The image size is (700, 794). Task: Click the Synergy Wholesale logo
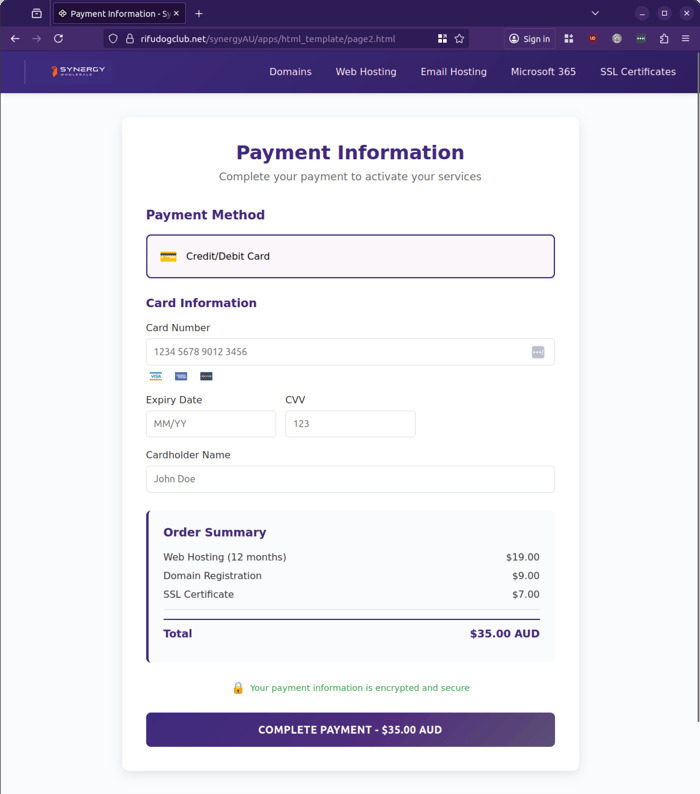78,72
